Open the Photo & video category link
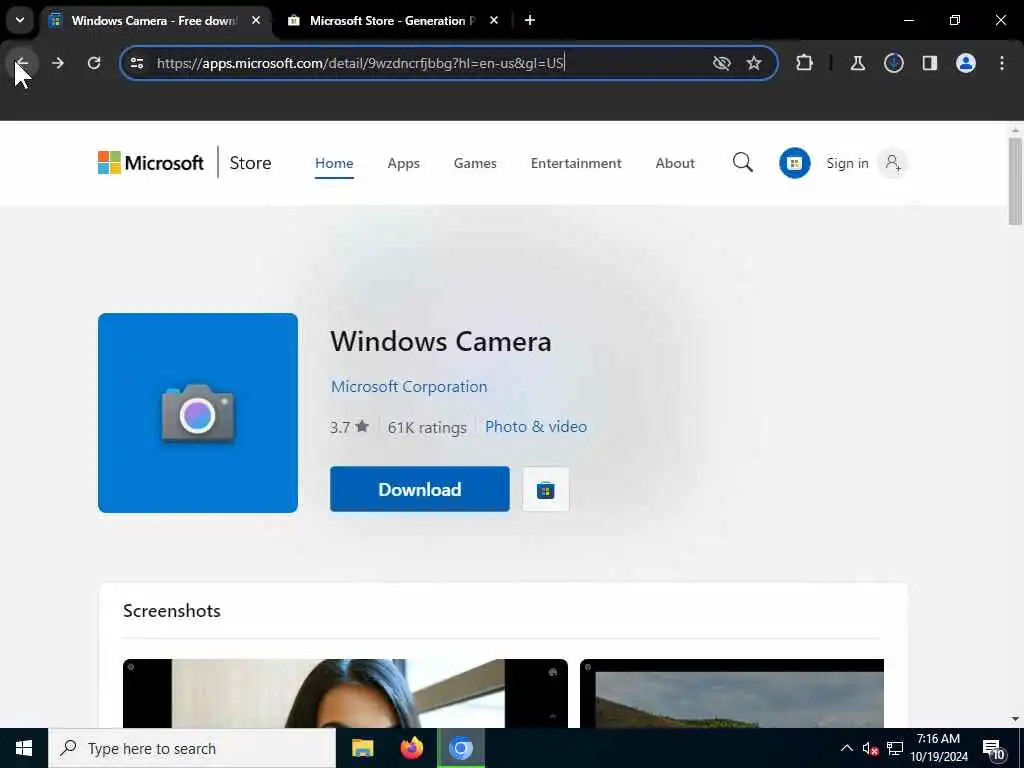The height and width of the screenshot is (768, 1024). point(536,426)
